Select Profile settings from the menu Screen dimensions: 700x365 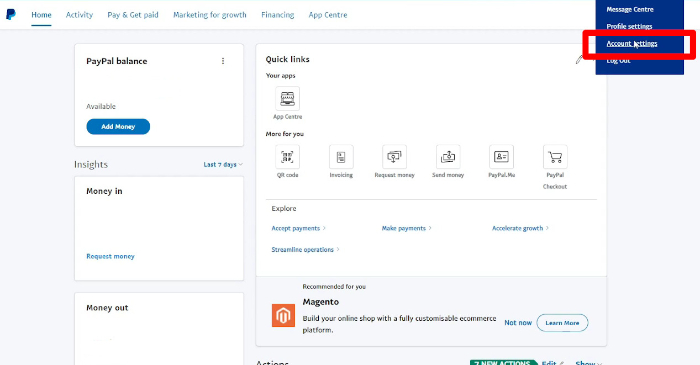pyautogui.click(x=629, y=26)
